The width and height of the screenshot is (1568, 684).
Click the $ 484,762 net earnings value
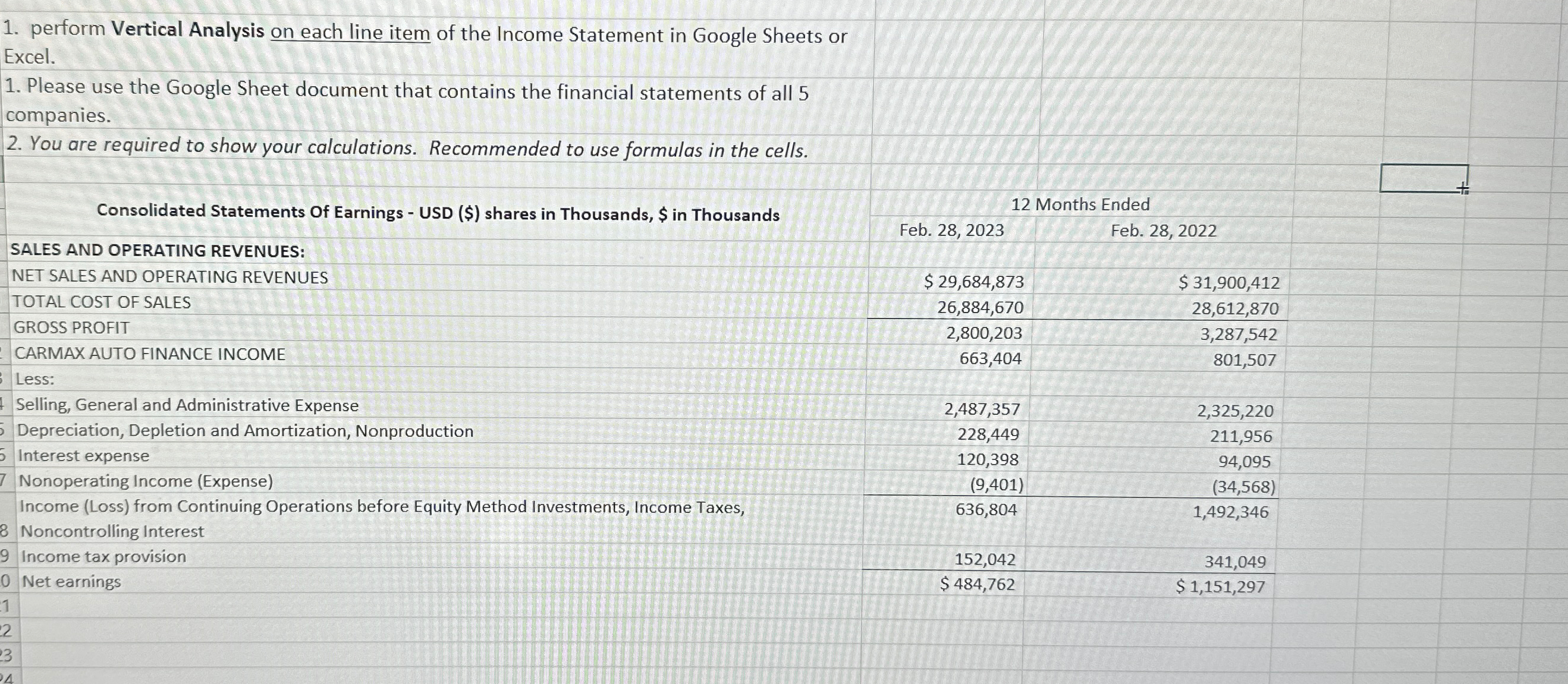pyautogui.click(x=977, y=584)
